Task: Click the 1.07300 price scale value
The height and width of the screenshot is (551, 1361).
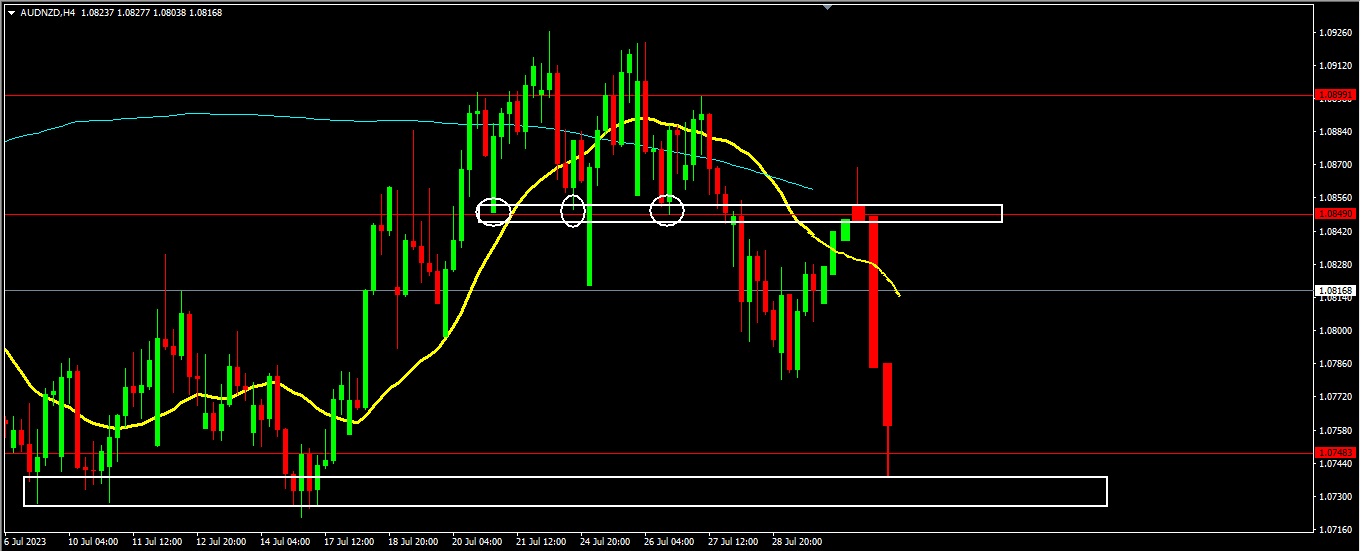Action: [x=1336, y=496]
